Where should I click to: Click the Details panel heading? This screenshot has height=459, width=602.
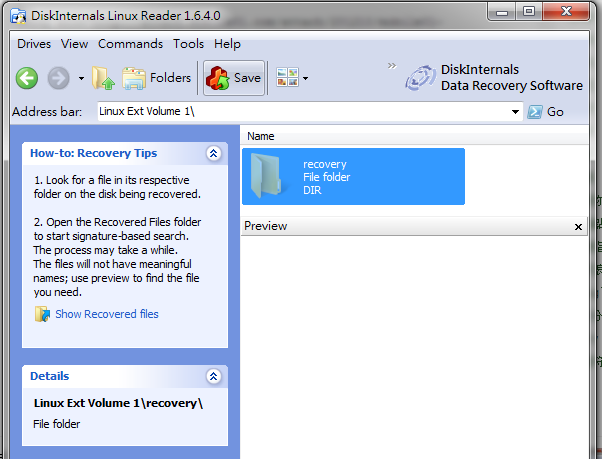pos(50,376)
